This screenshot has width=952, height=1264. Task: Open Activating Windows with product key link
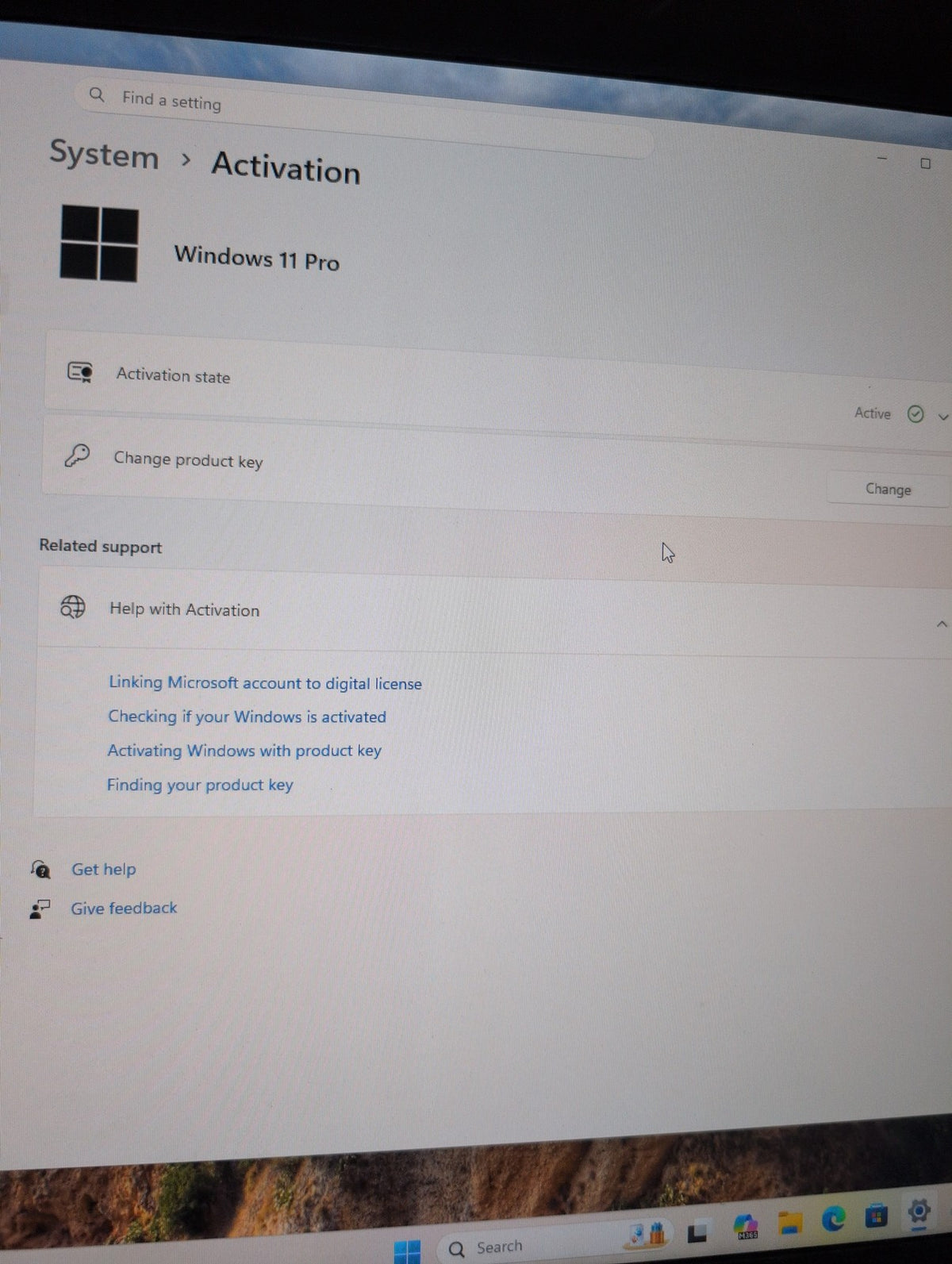244,751
